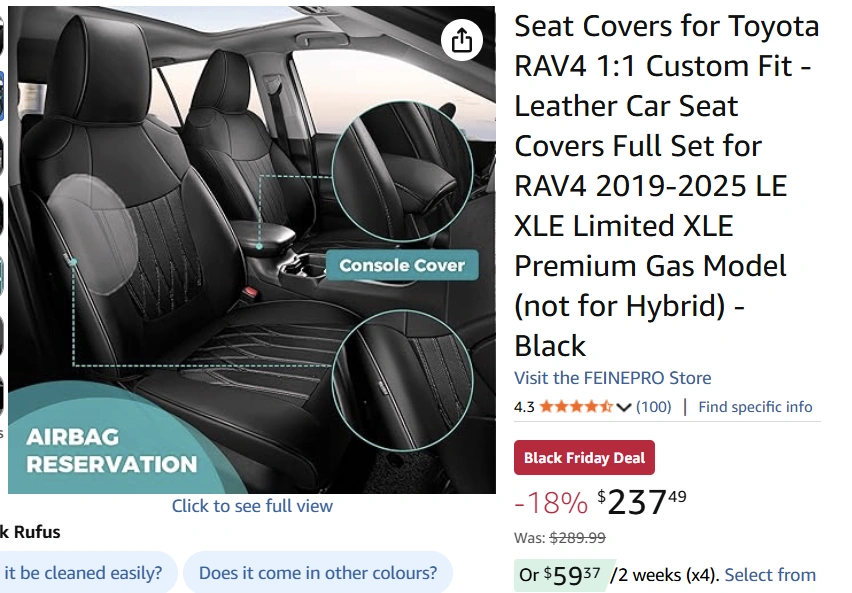Click the share icon on product image
Viewport: 852px width, 593px height.
(461, 40)
